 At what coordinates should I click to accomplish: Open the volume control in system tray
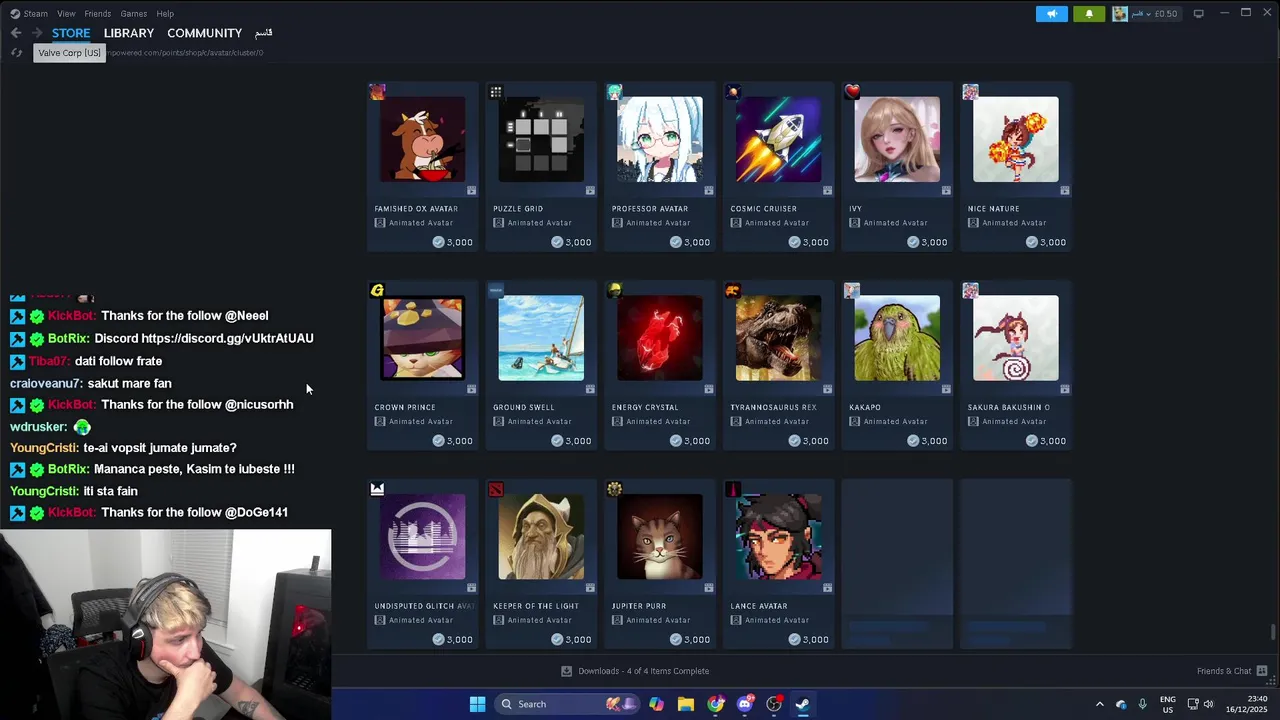[x=1208, y=704]
